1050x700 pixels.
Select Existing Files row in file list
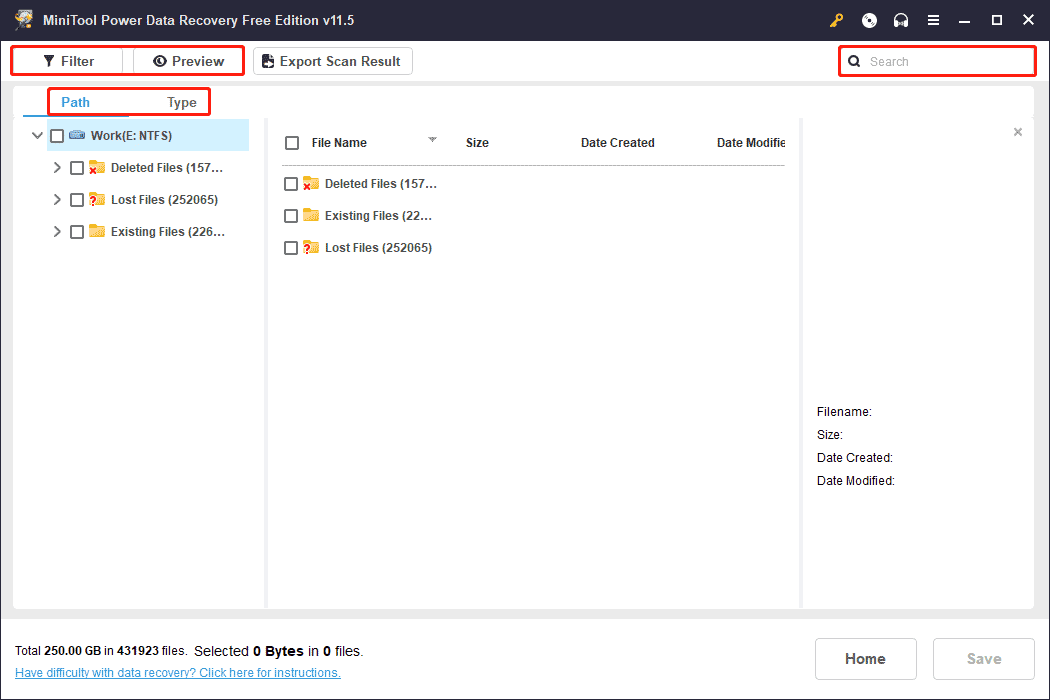(x=378, y=216)
